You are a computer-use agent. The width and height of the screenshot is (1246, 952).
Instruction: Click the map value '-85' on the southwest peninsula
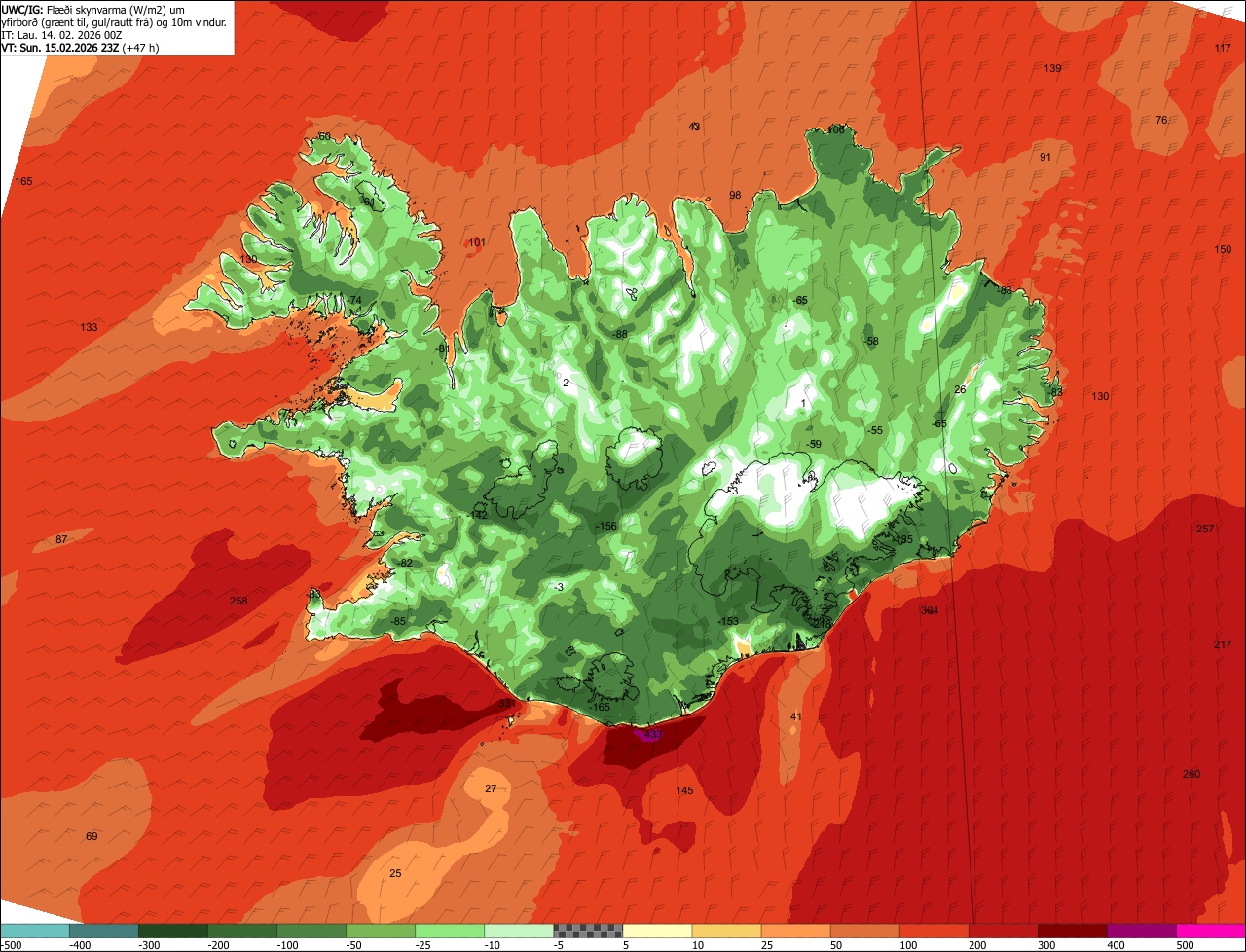(x=397, y=621)
